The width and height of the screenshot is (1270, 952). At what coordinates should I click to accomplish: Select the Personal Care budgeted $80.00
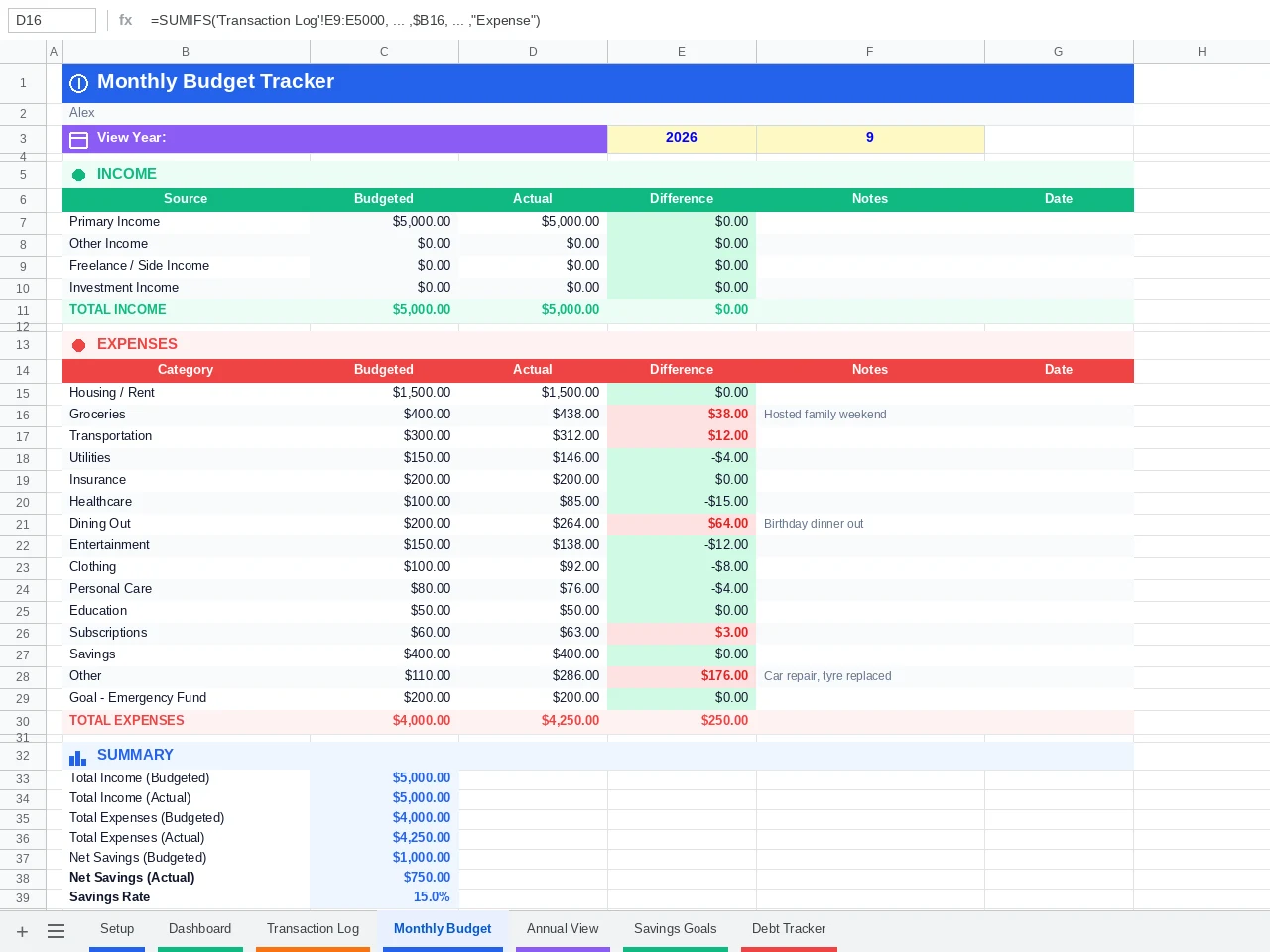click(384, 589)
